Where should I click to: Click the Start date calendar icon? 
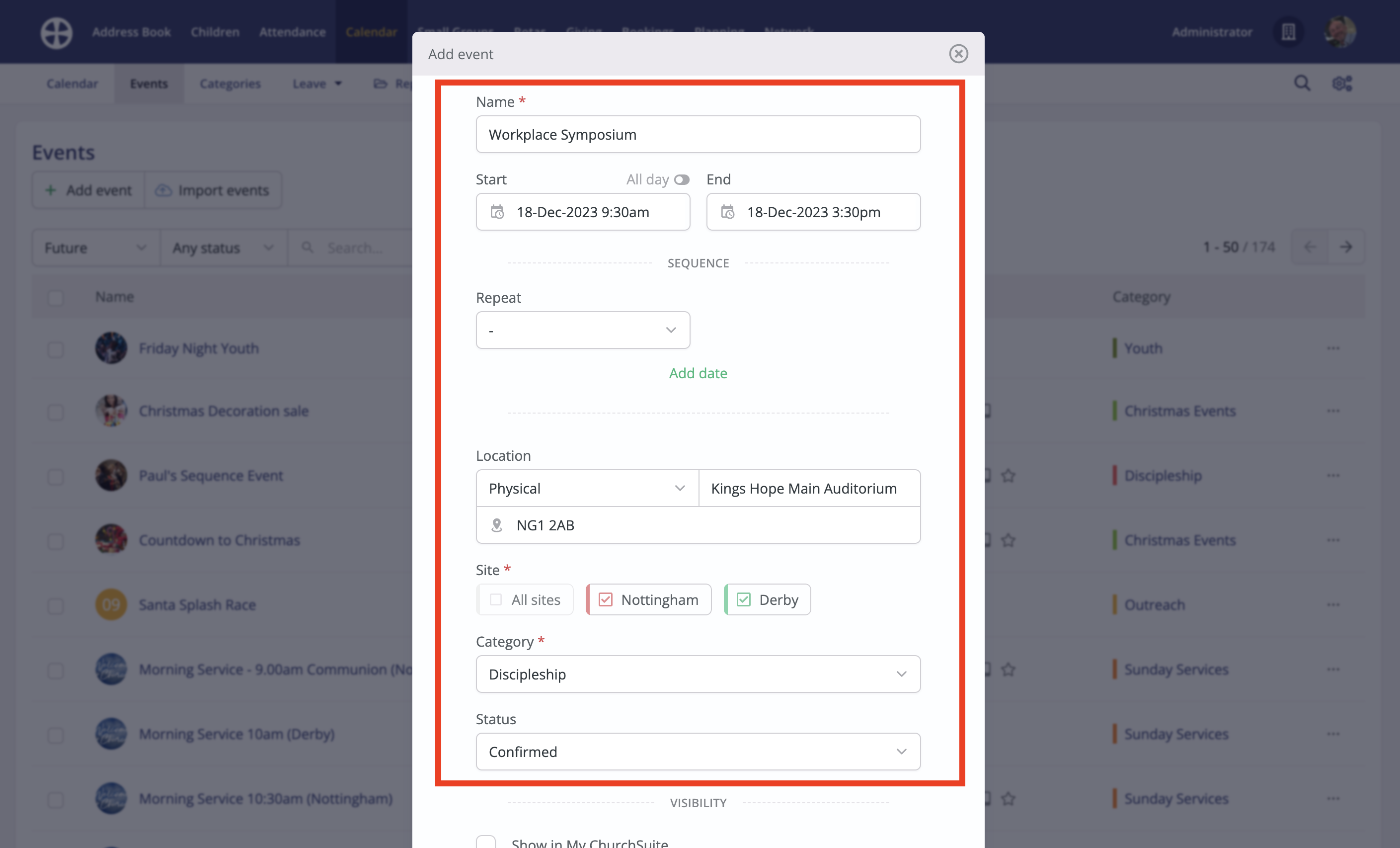[x=497, y=212]
